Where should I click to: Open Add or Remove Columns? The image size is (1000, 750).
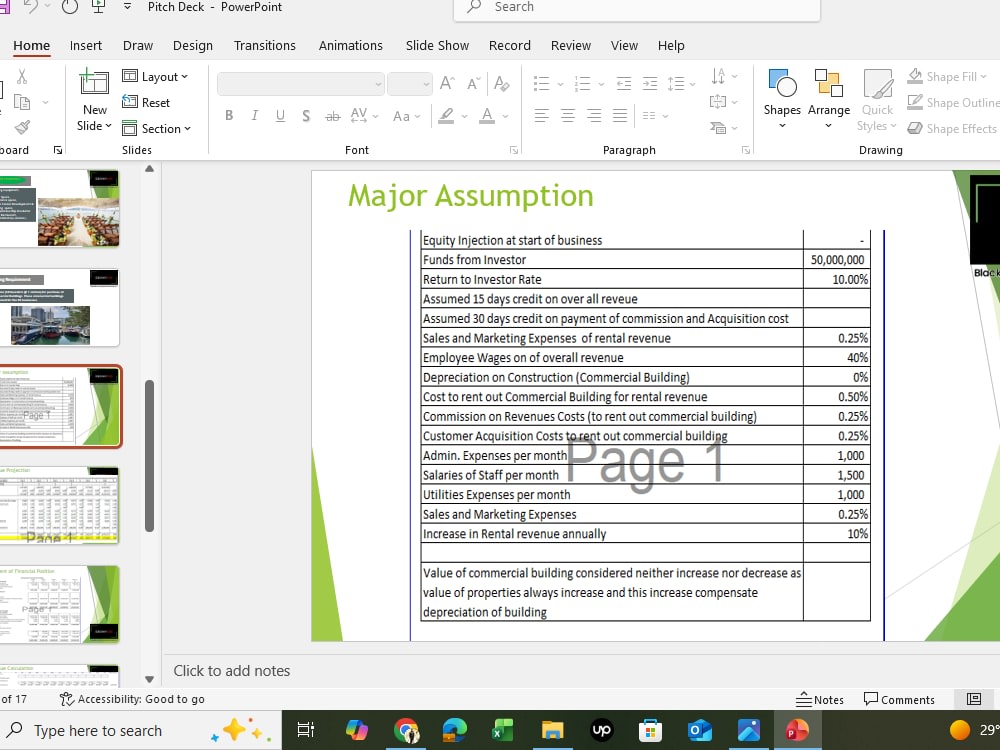point(655,115)
